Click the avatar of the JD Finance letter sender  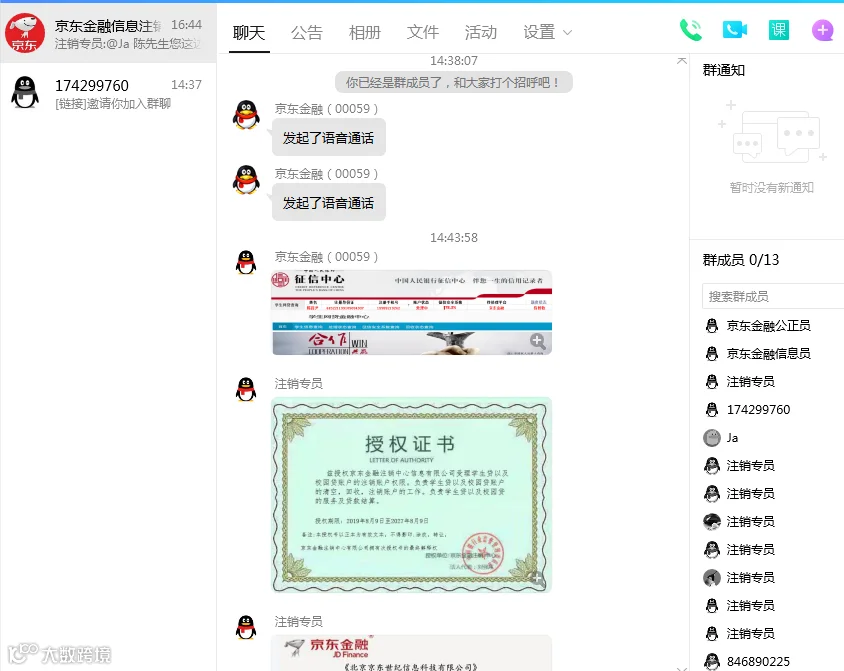[246, 627]
